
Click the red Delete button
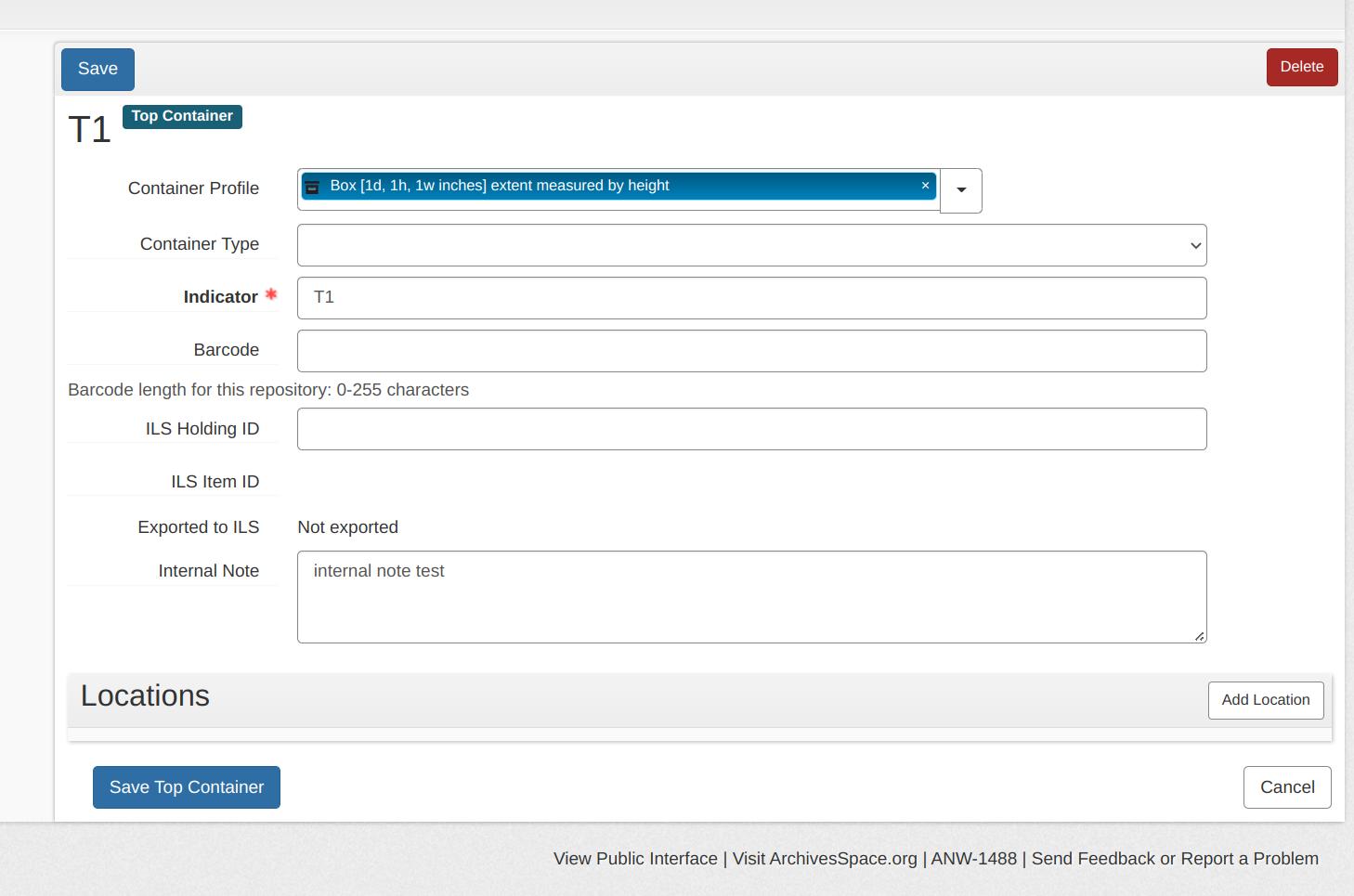pos(1302,67)
